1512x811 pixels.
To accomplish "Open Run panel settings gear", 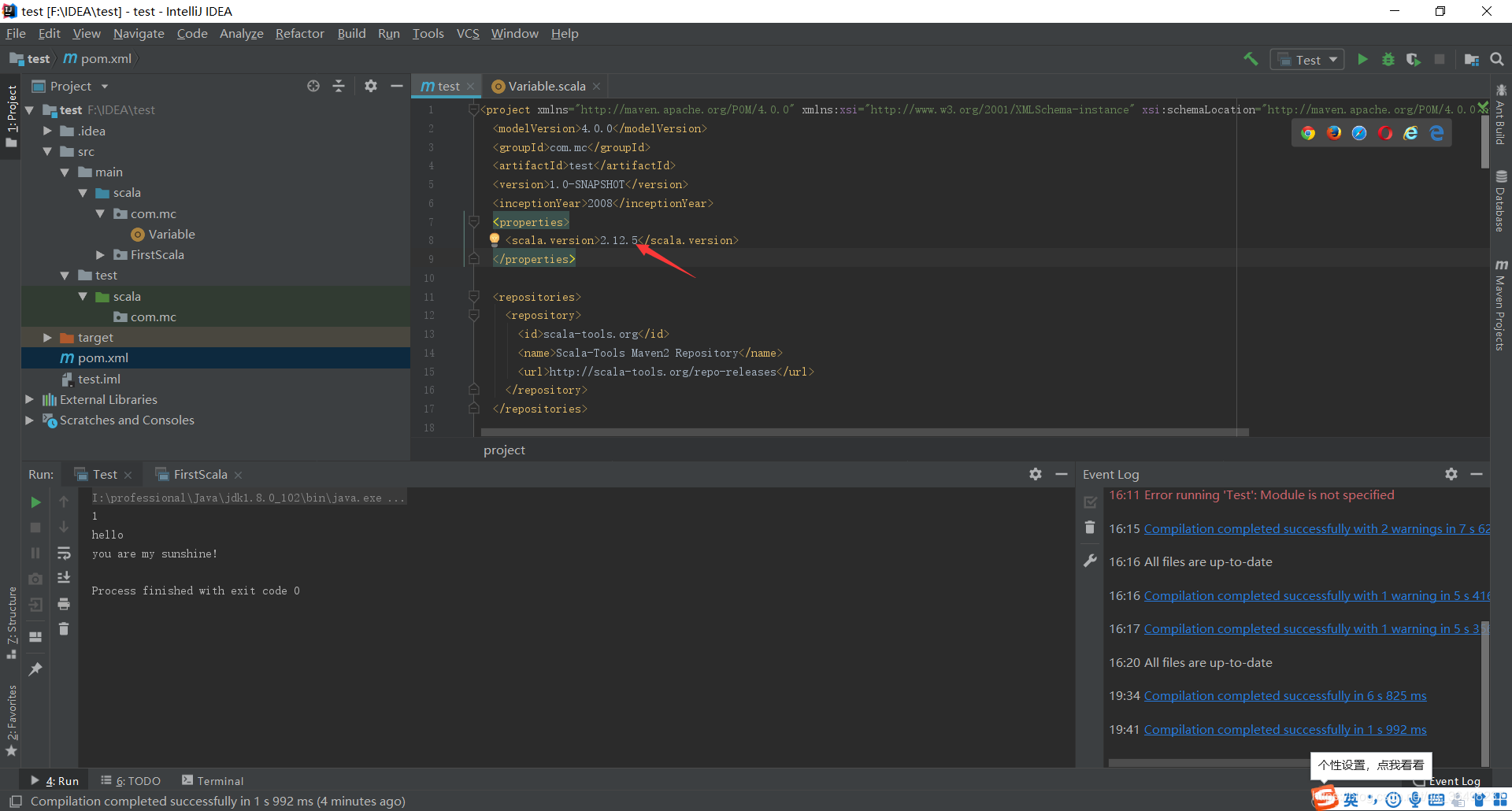I will click(x=1036, y=474).
